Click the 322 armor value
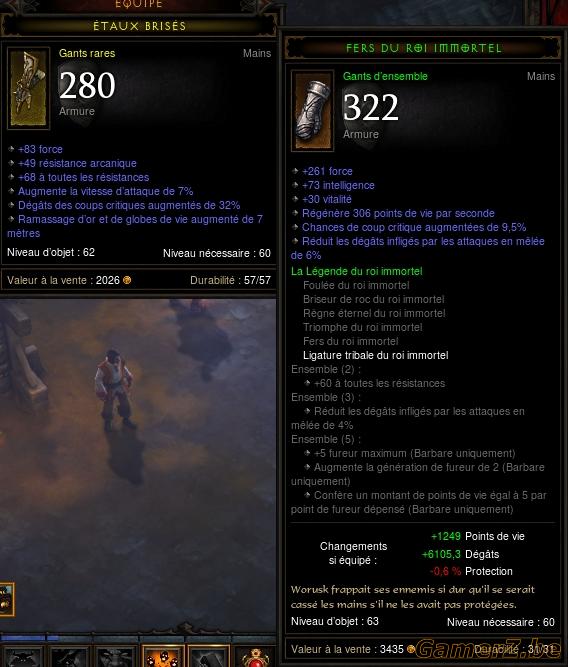The width and height of the screenshot is (568, 667). click(x=371, y=107)
